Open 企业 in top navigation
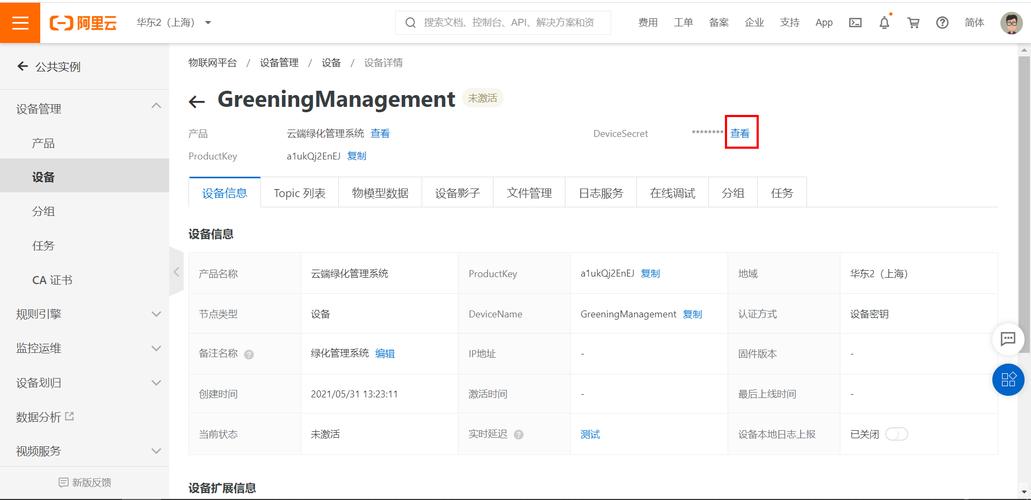 tap(754, 22)
